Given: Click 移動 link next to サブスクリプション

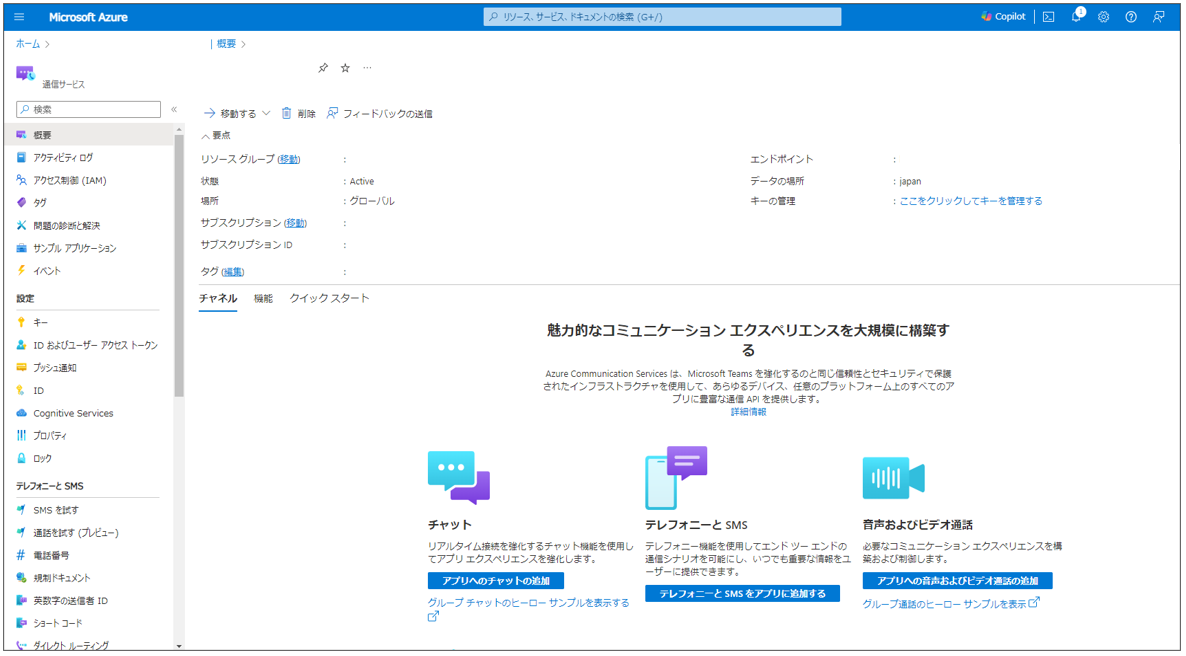Looking at the screenshot, I should point(296,223).
